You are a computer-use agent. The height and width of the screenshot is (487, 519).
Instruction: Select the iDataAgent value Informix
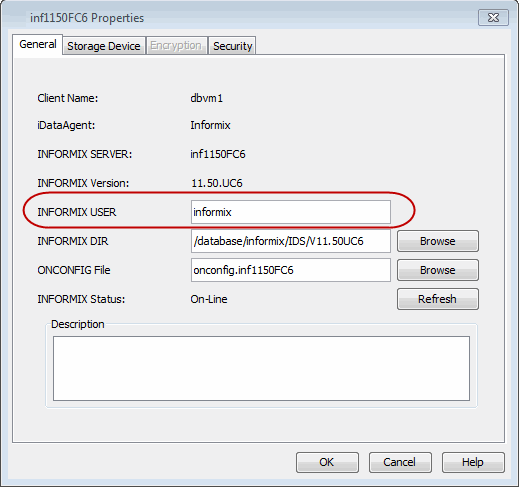click(x=210, y=125)
